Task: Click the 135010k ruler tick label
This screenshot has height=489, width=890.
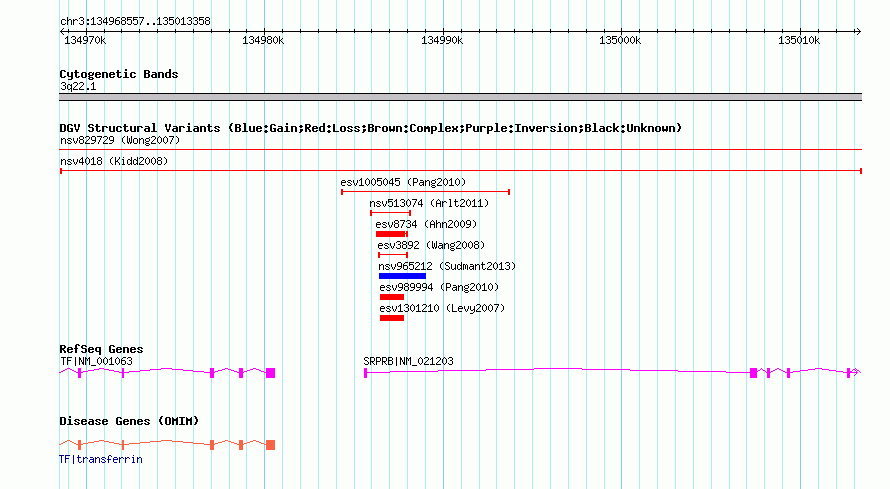Action: pyautogui.click(x=799, y=41)
